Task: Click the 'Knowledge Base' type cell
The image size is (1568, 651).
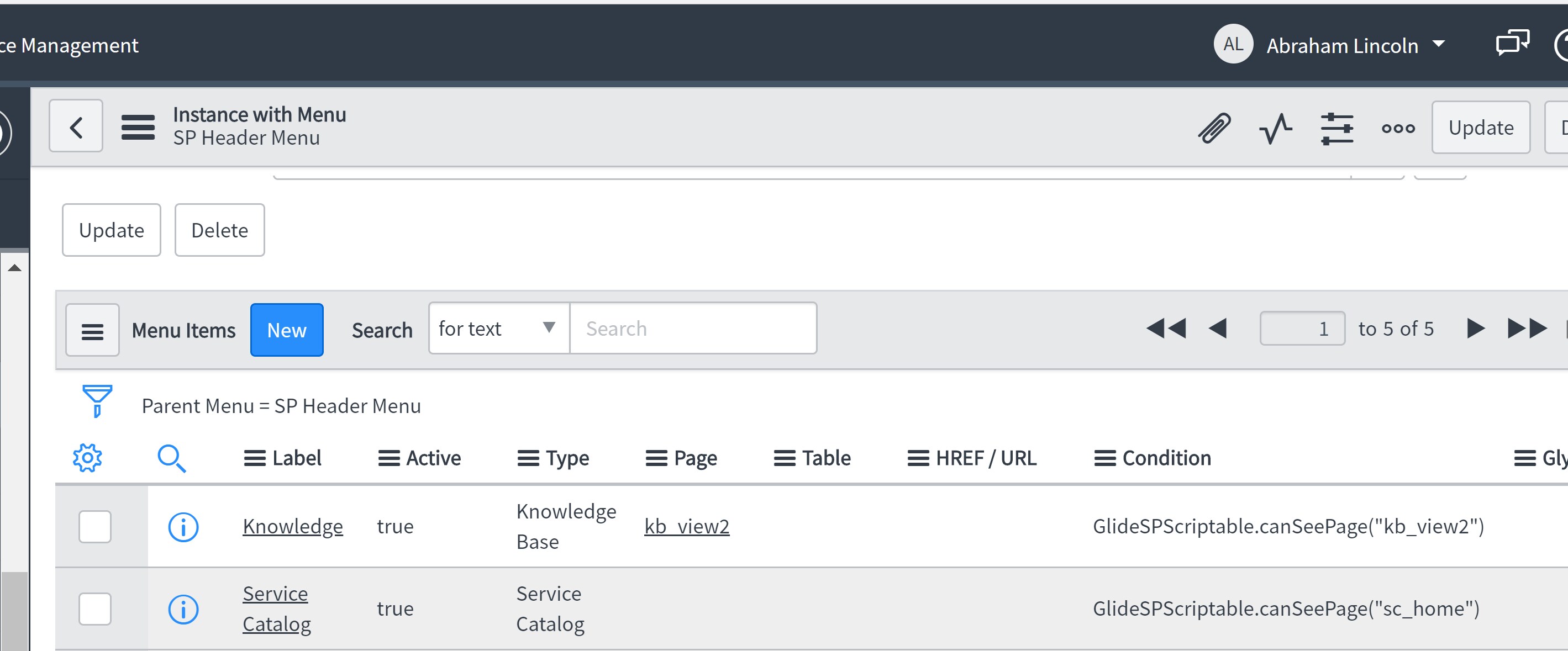Action: (x=566, y=526)
